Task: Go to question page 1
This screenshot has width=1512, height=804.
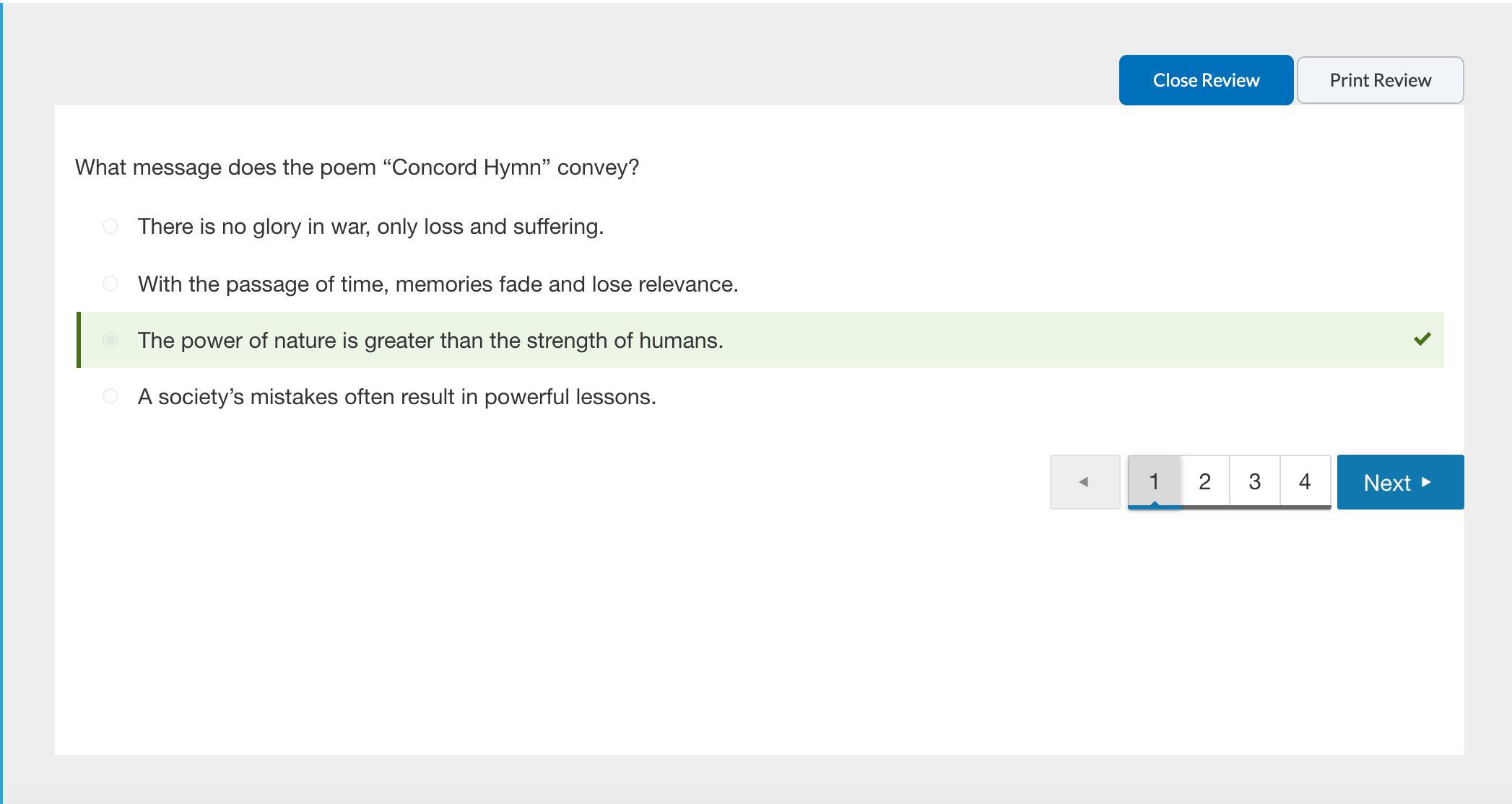Action: click(1154, 482)
